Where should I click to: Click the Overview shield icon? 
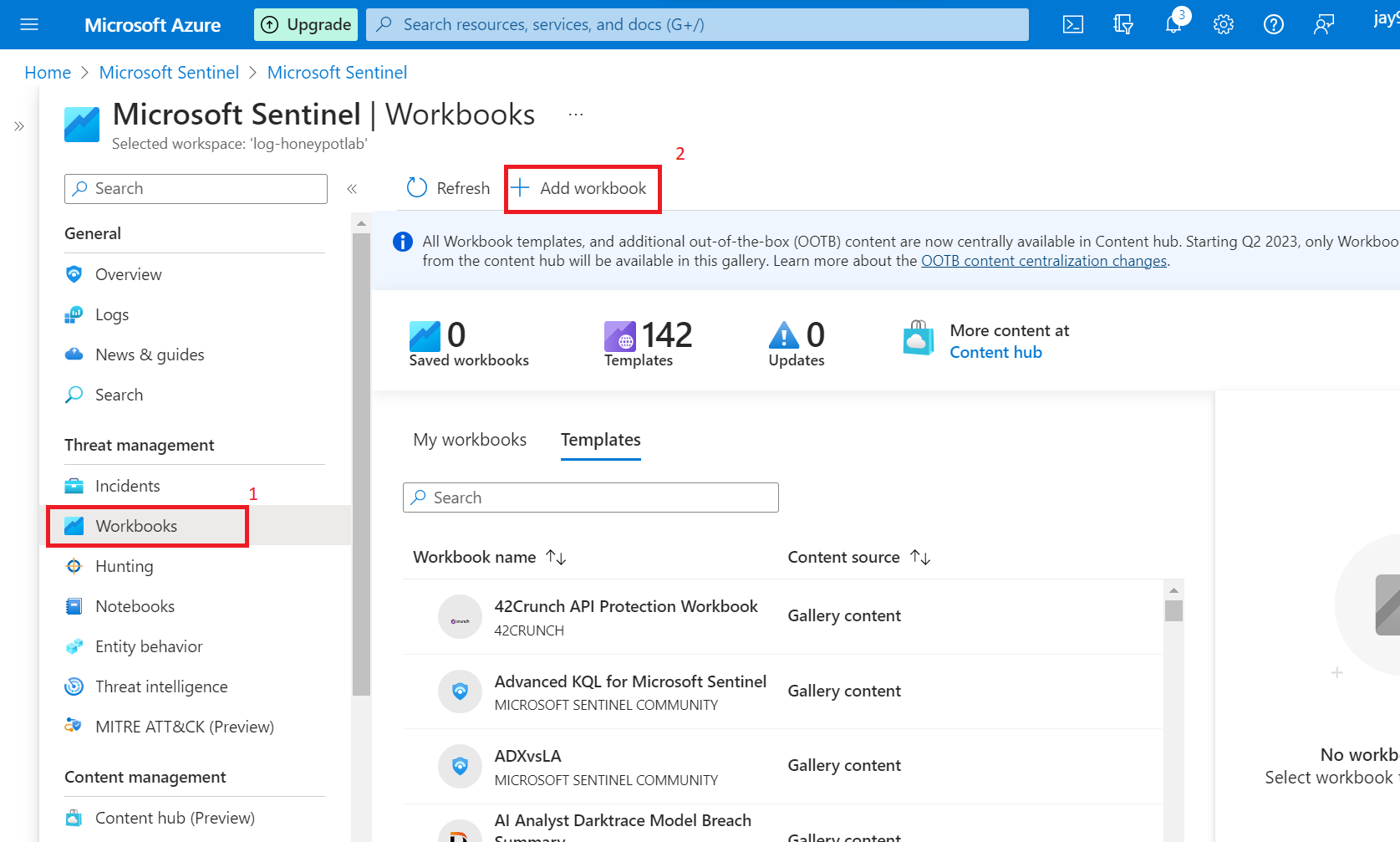pos(74,274)
